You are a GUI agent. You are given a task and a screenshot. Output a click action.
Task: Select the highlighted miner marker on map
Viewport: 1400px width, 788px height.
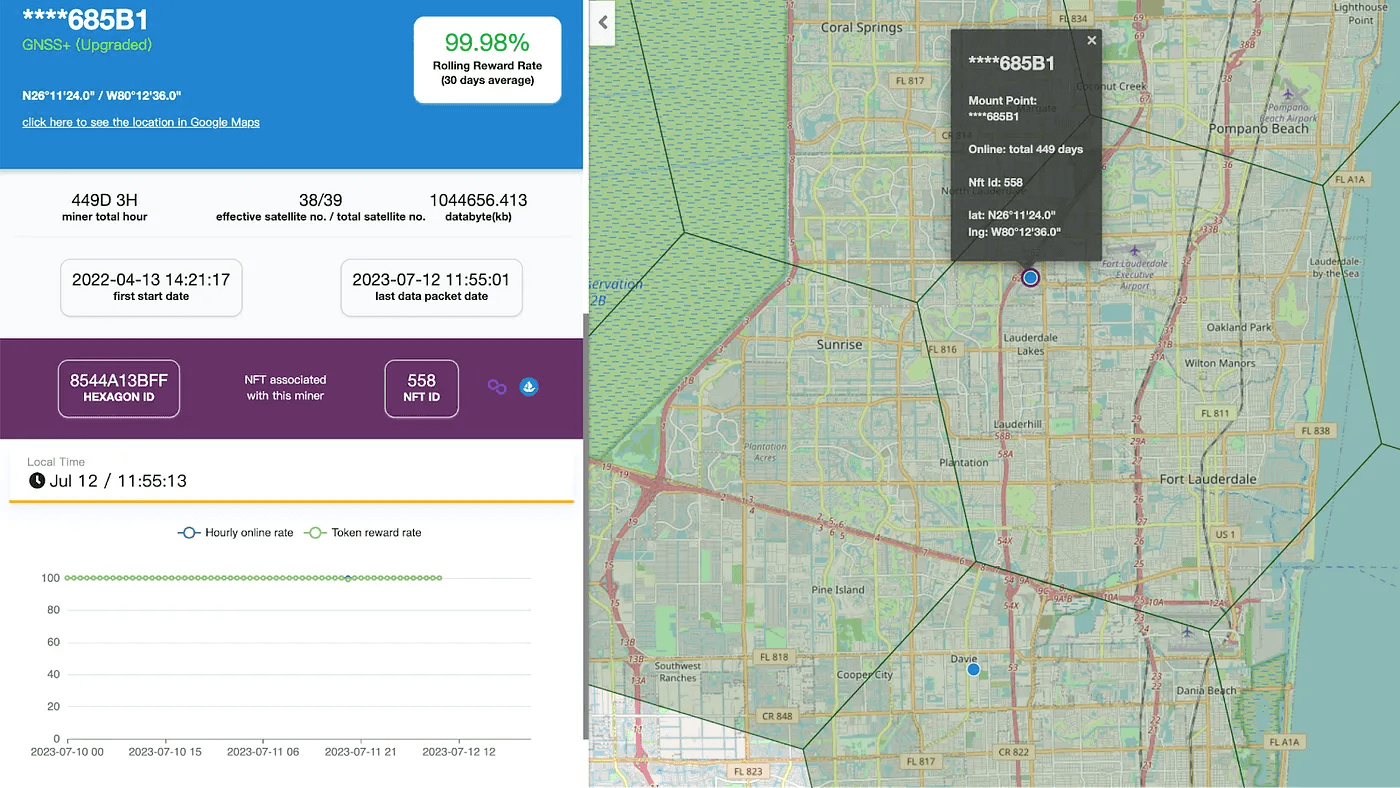coord(1031,277)
